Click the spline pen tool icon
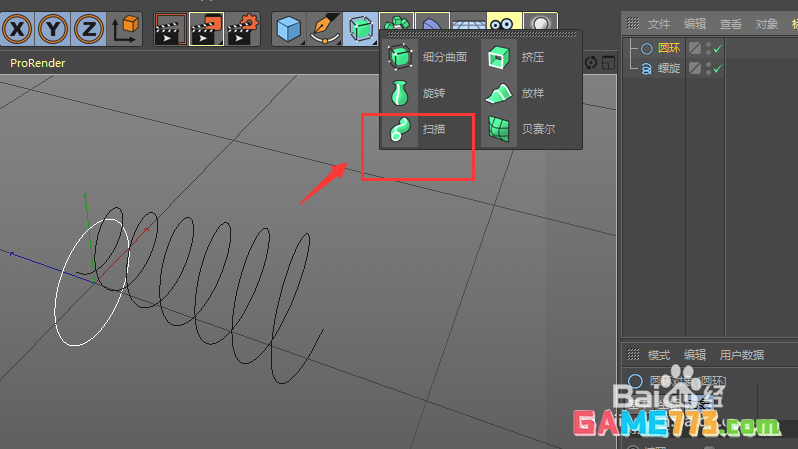 tap(323, 28)
